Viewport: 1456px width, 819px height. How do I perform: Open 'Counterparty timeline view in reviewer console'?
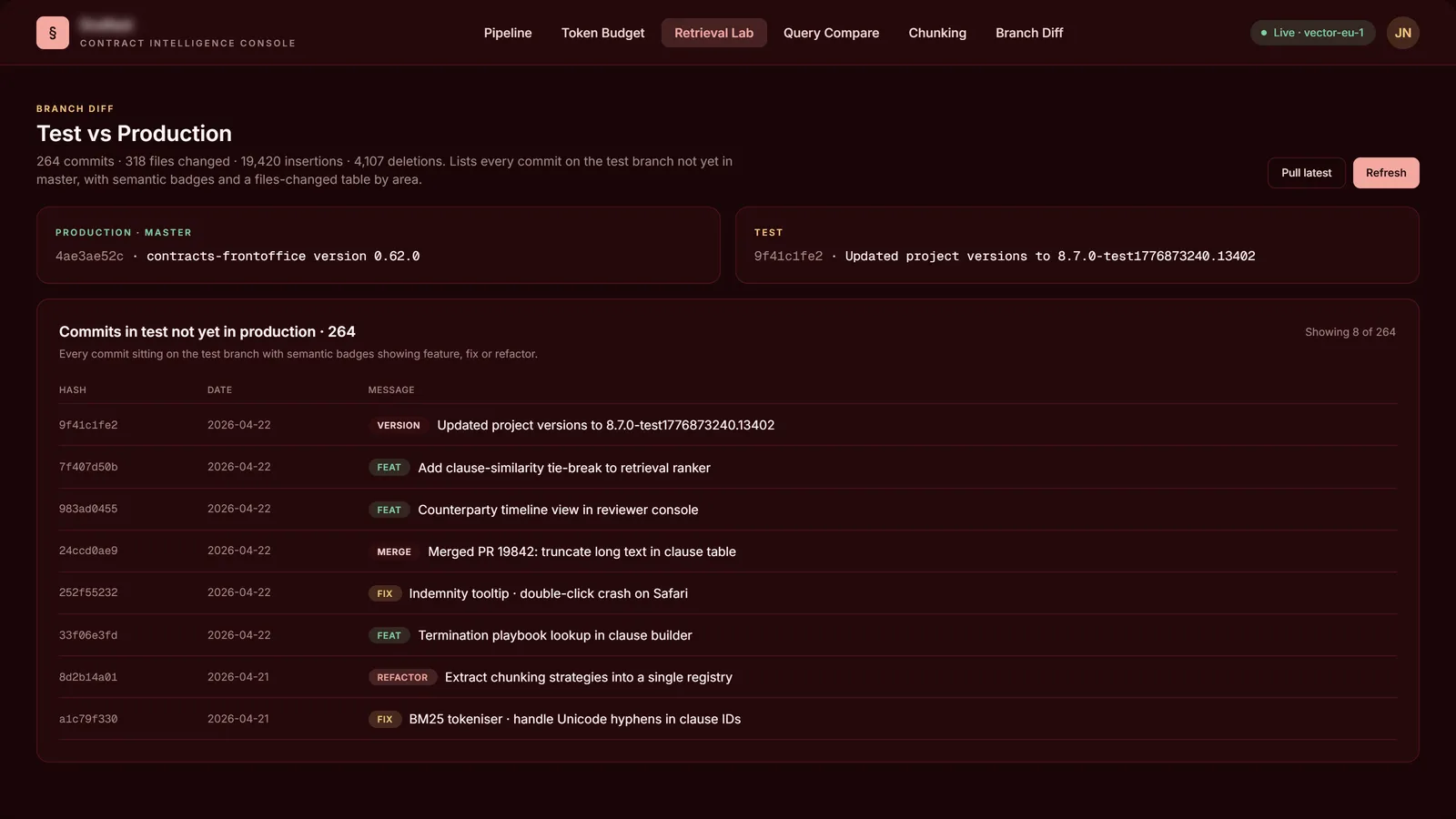coord(558,510)
